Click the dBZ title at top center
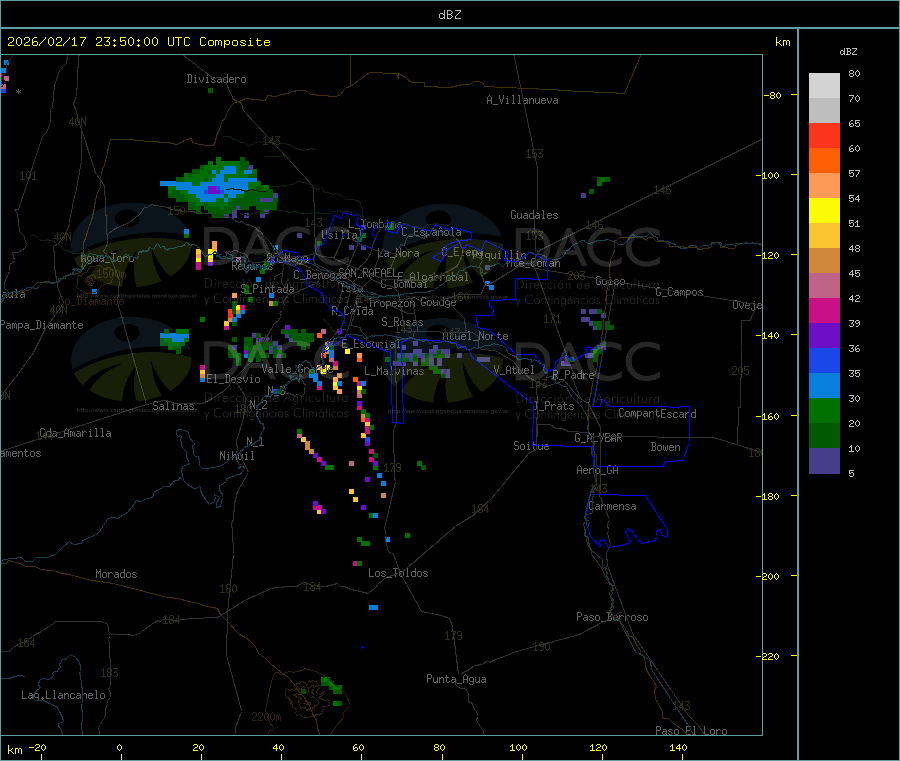The height and width of the screenshot is (761, 900). tap(449, 14)
